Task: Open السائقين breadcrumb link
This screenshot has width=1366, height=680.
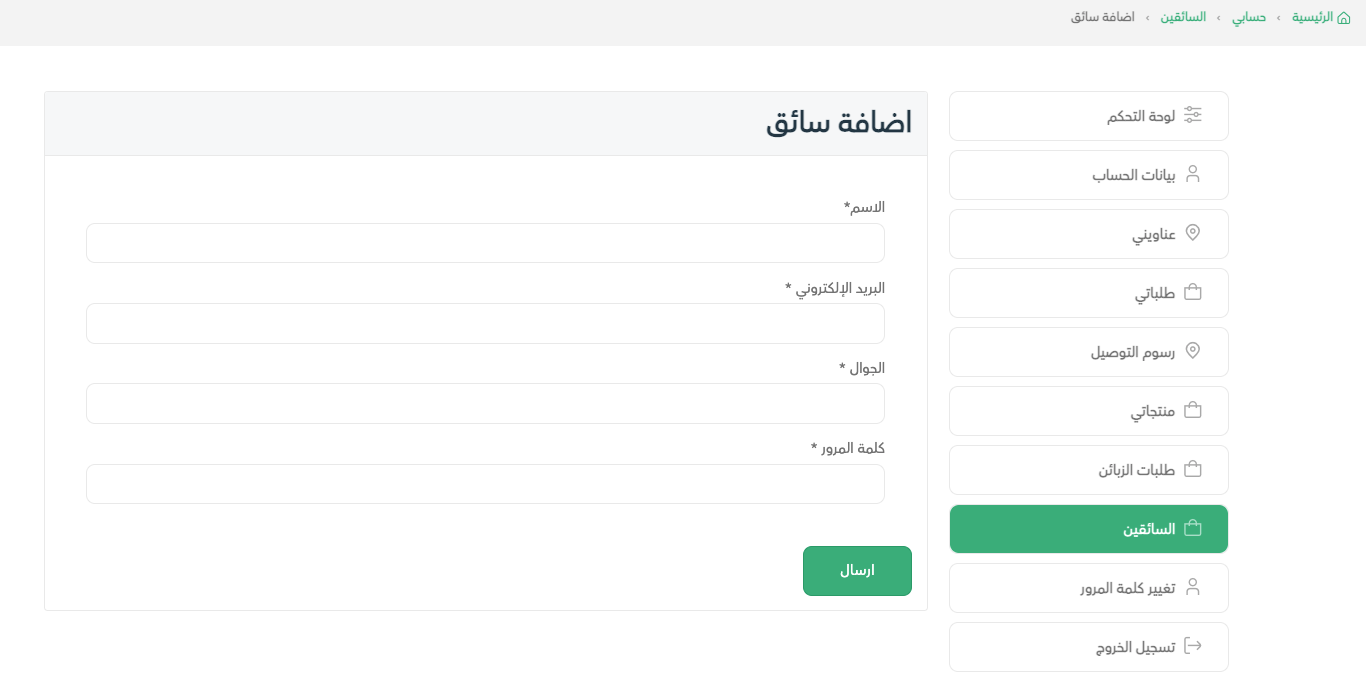Action: click(x=1183, y=18)
